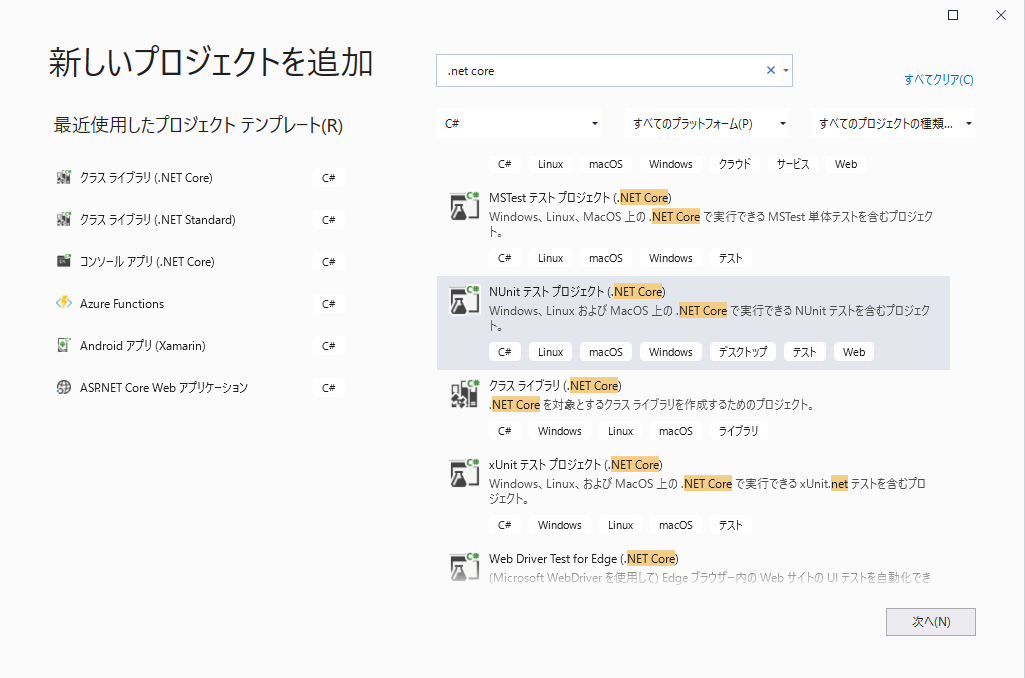This screenshot has height=678, width=1025.
Task: Open the C# language filter dropdown
Action: click(519, 124)
